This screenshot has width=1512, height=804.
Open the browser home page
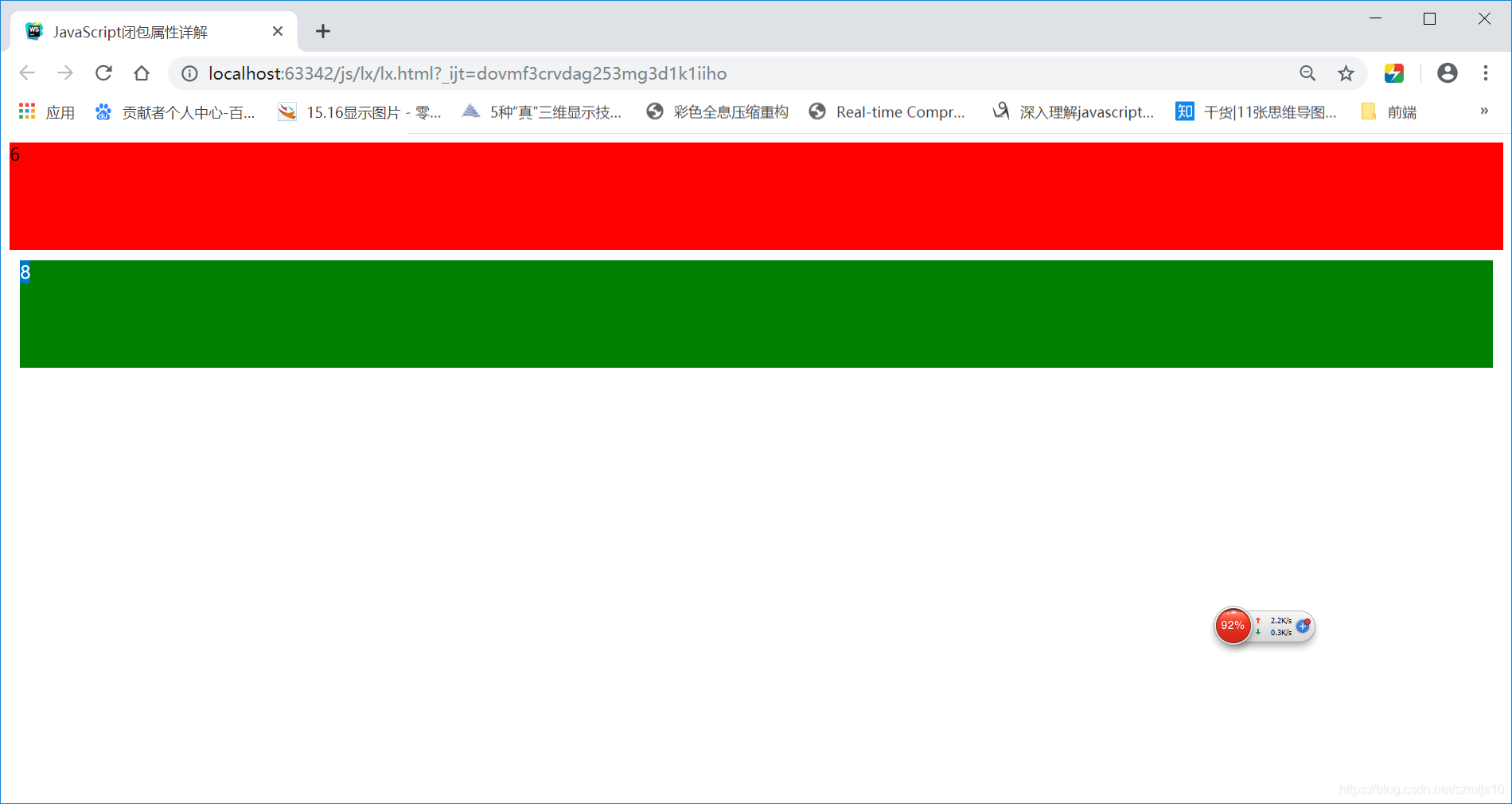click(x=142, y=73)
